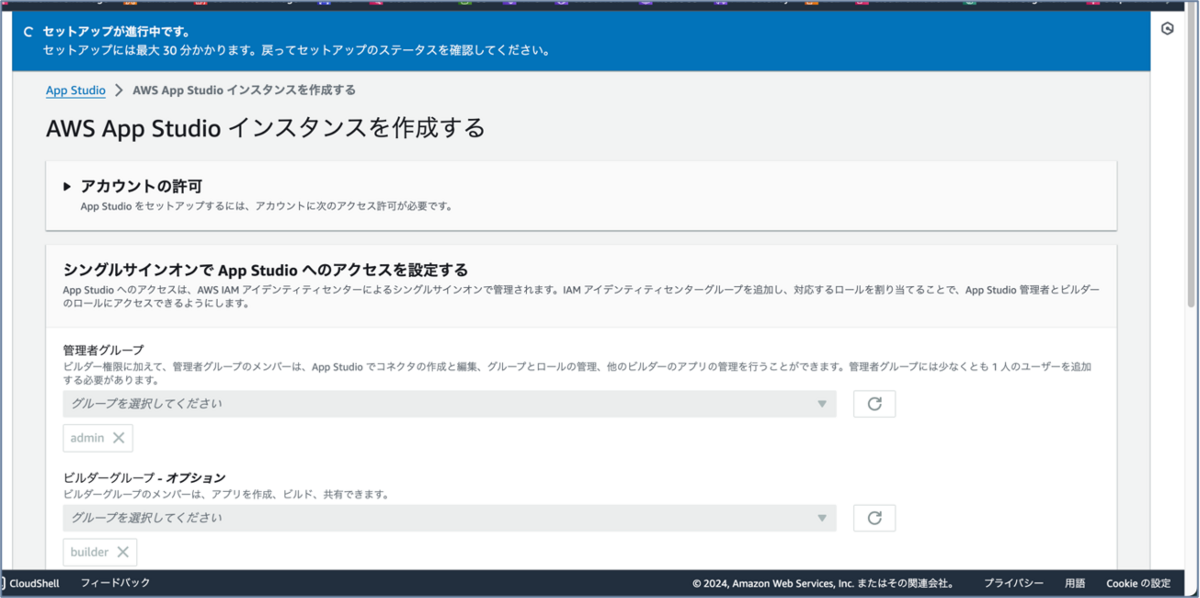Open CloudShell from the footer
1200x598 pixels.
click(x=33, y=583)
